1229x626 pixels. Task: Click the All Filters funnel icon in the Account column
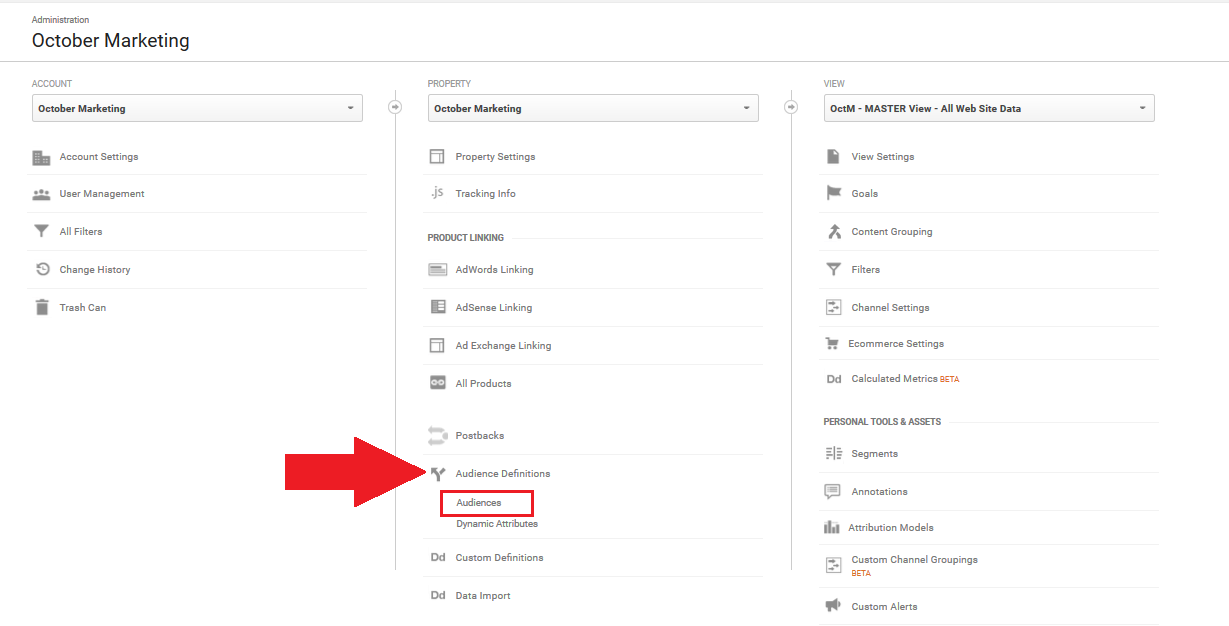point(41,231)
